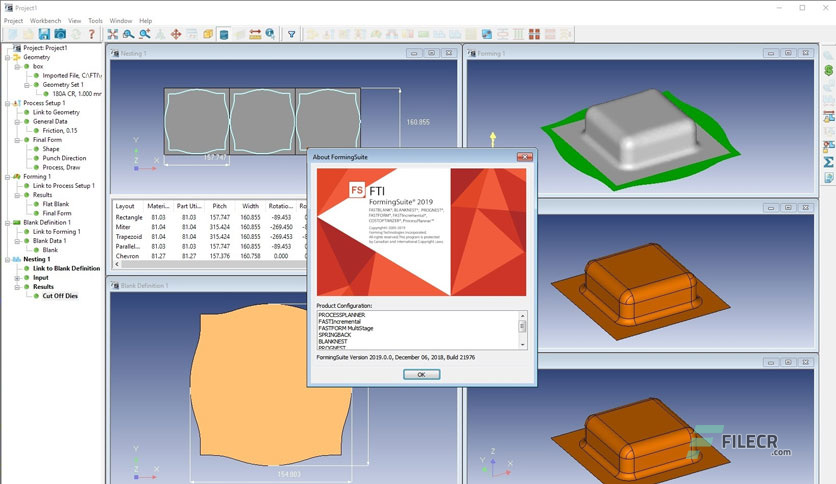Select SPRINGBACK in Product Configuration list

(335, 335)
